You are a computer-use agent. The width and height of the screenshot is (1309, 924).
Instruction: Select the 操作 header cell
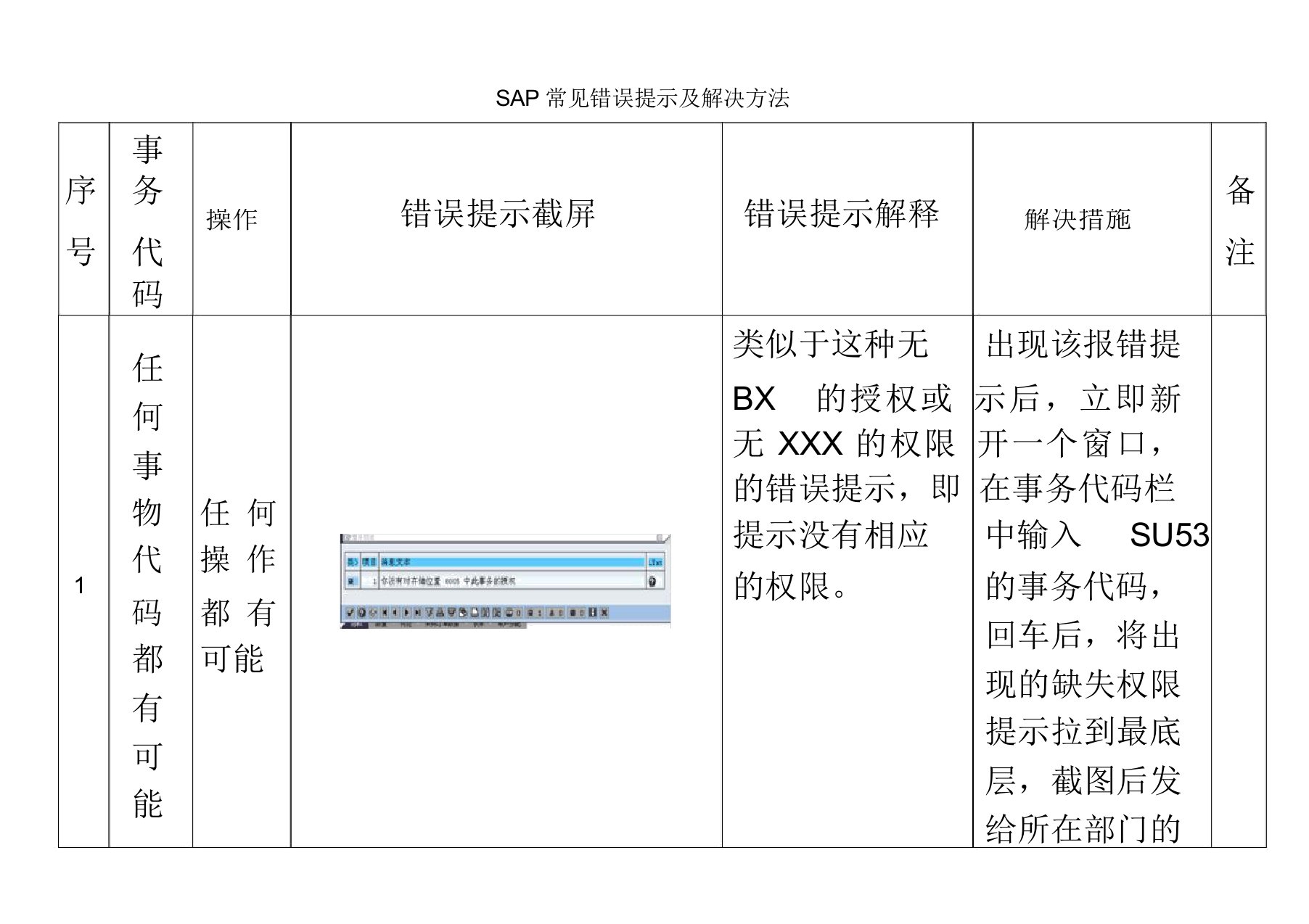[241, 219]
